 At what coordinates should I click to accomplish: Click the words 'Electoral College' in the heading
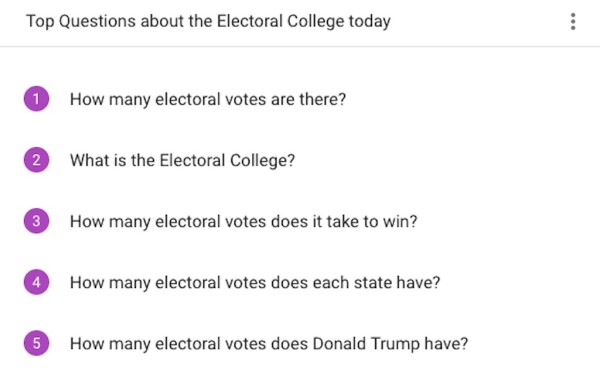tap(280, 21)
